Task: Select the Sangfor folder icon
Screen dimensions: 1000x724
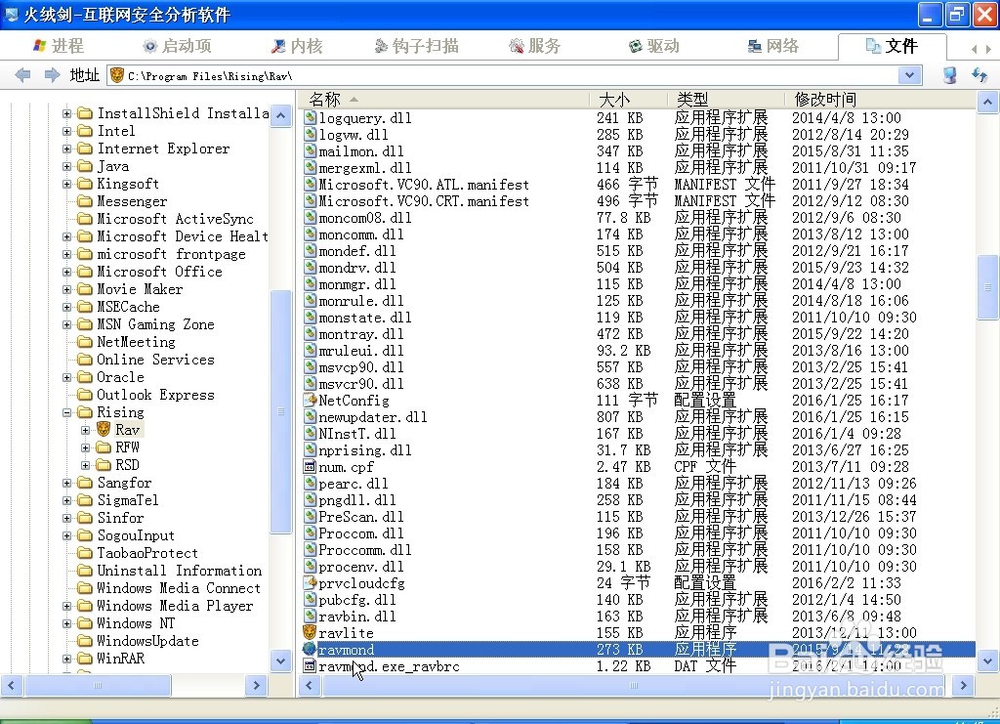Action: tap(85, 483)
